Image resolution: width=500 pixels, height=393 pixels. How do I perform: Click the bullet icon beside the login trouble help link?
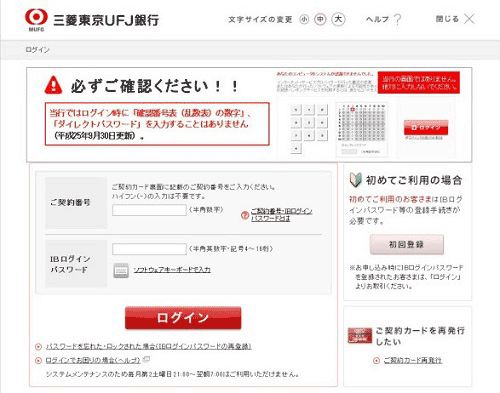pyautogui.click(x=38, y=360)
